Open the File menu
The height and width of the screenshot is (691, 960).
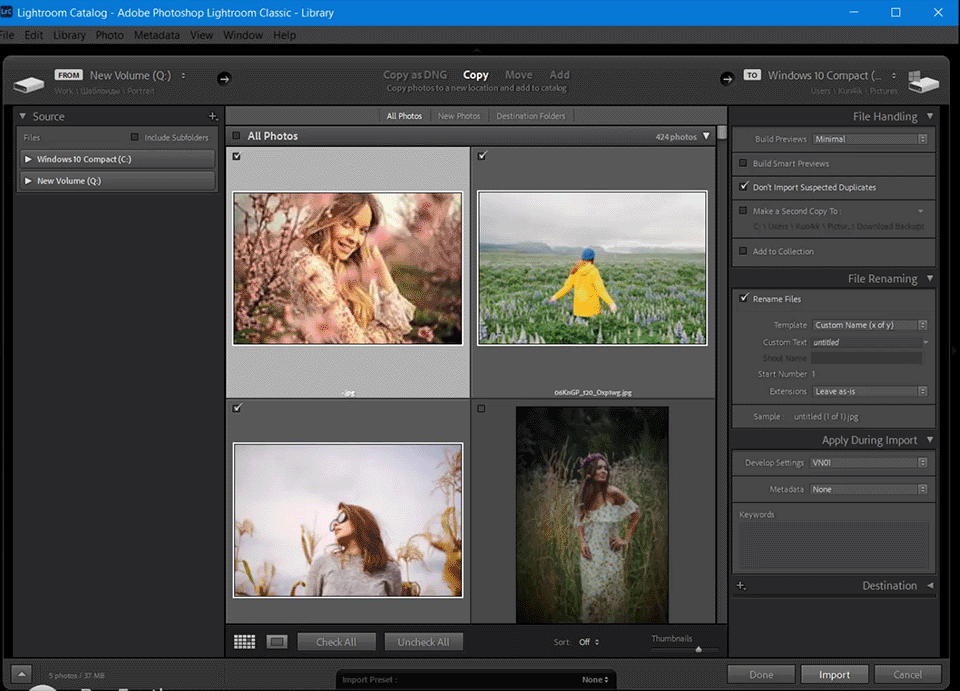pos(7,35)
